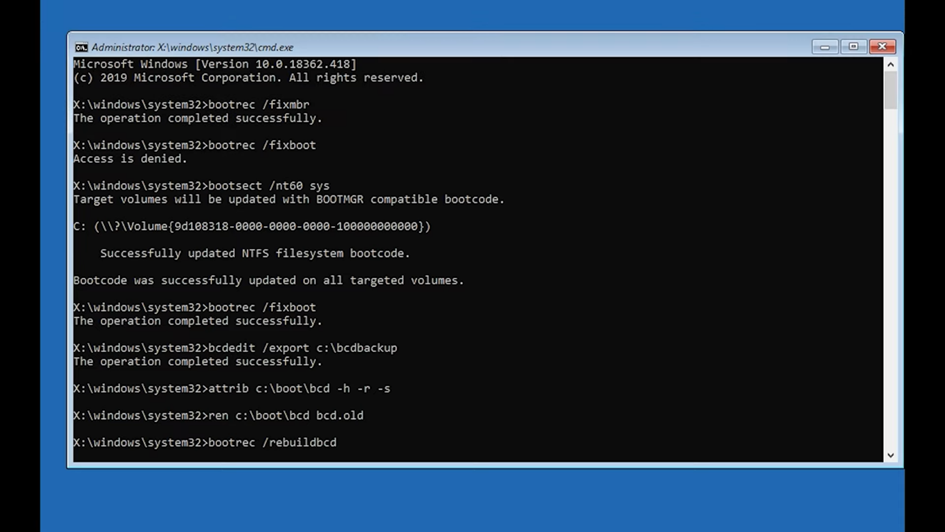
Task: Click the 'attrib c:\boot\bcd -h -r -s' line
Action: click(x=232, y=389)
